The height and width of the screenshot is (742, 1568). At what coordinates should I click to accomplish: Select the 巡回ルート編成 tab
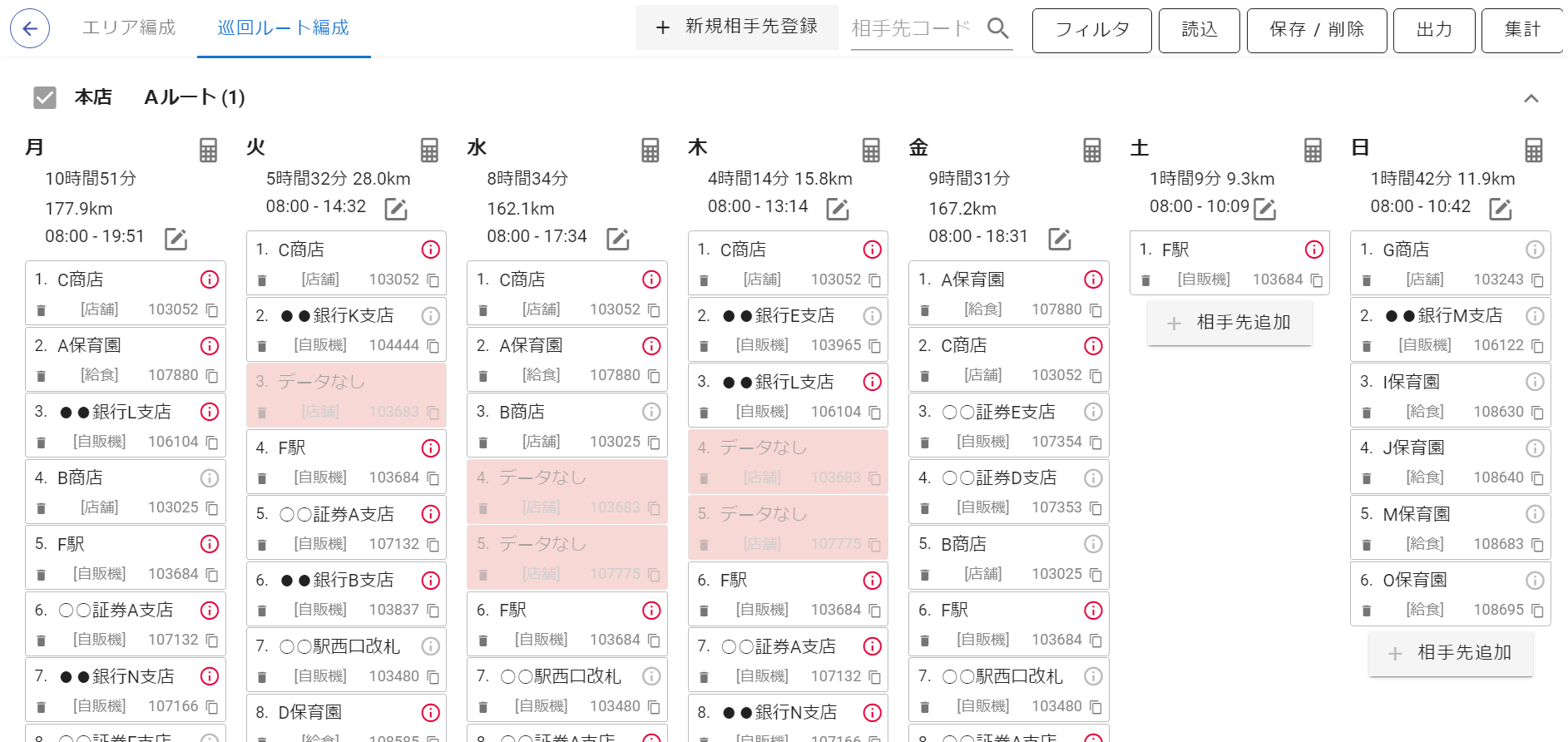coord(284,28)
